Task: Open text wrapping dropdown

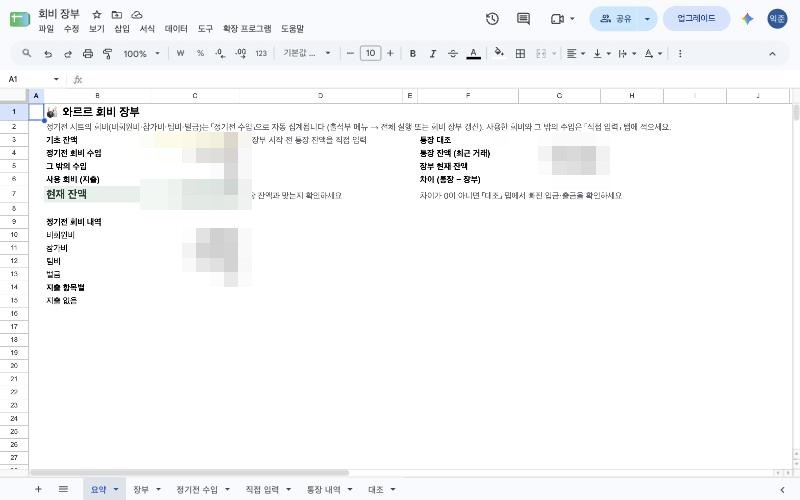Action: [627, 53]
